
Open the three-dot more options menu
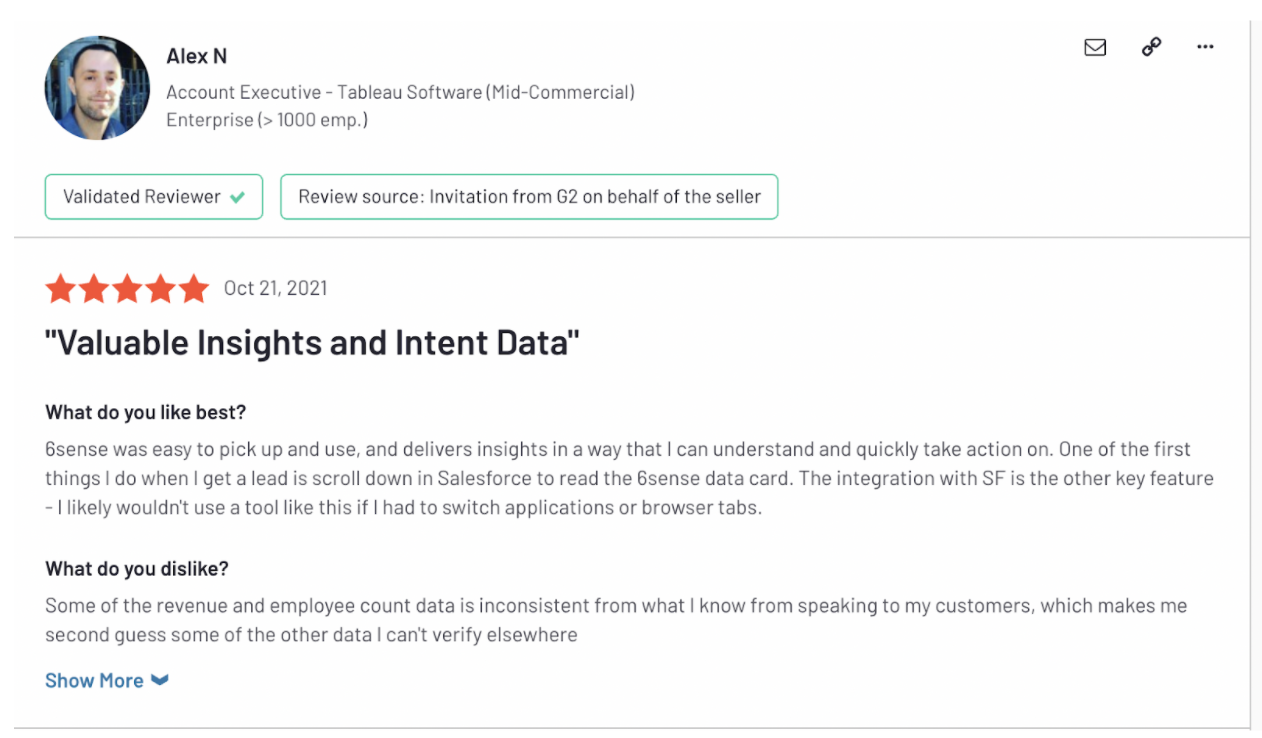(x=1205, y=47)
